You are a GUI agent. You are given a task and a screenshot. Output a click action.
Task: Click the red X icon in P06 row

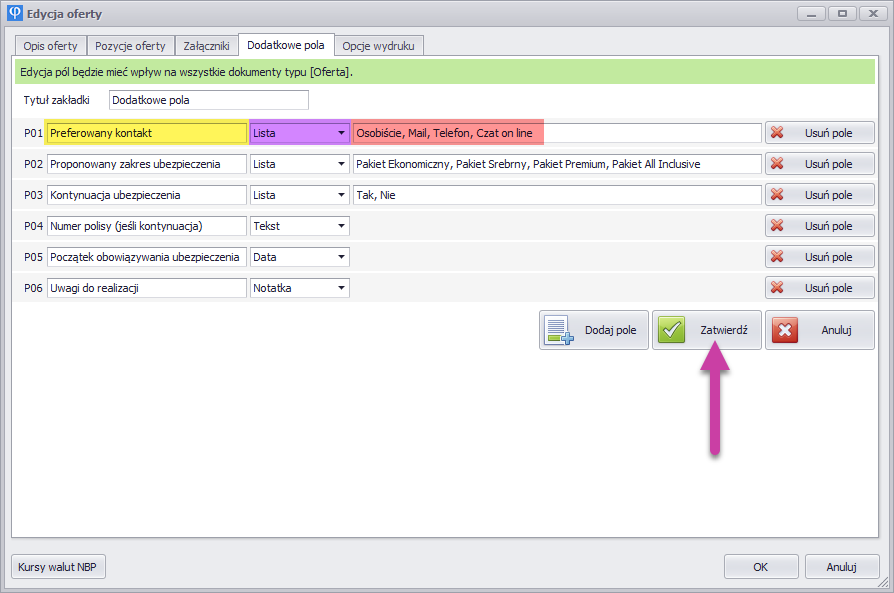point(777,288)
